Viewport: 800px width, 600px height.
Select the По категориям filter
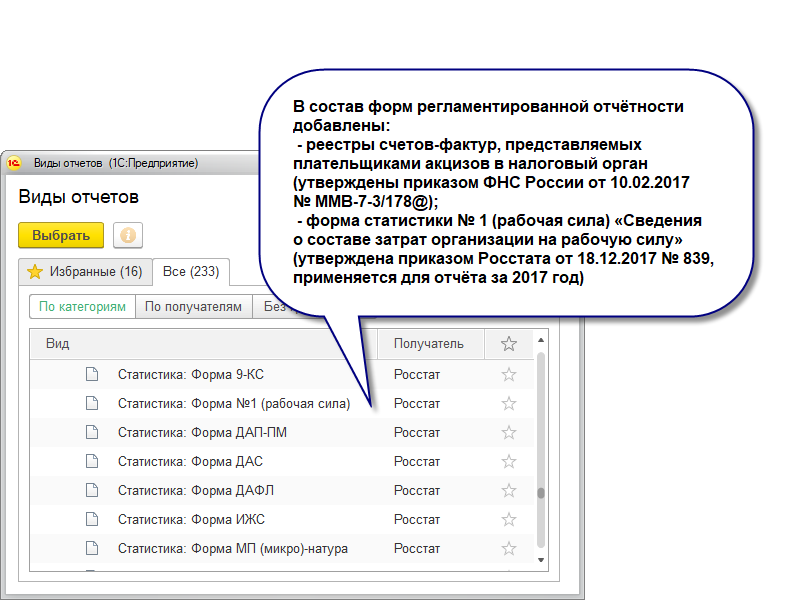[x=82, y=307]
